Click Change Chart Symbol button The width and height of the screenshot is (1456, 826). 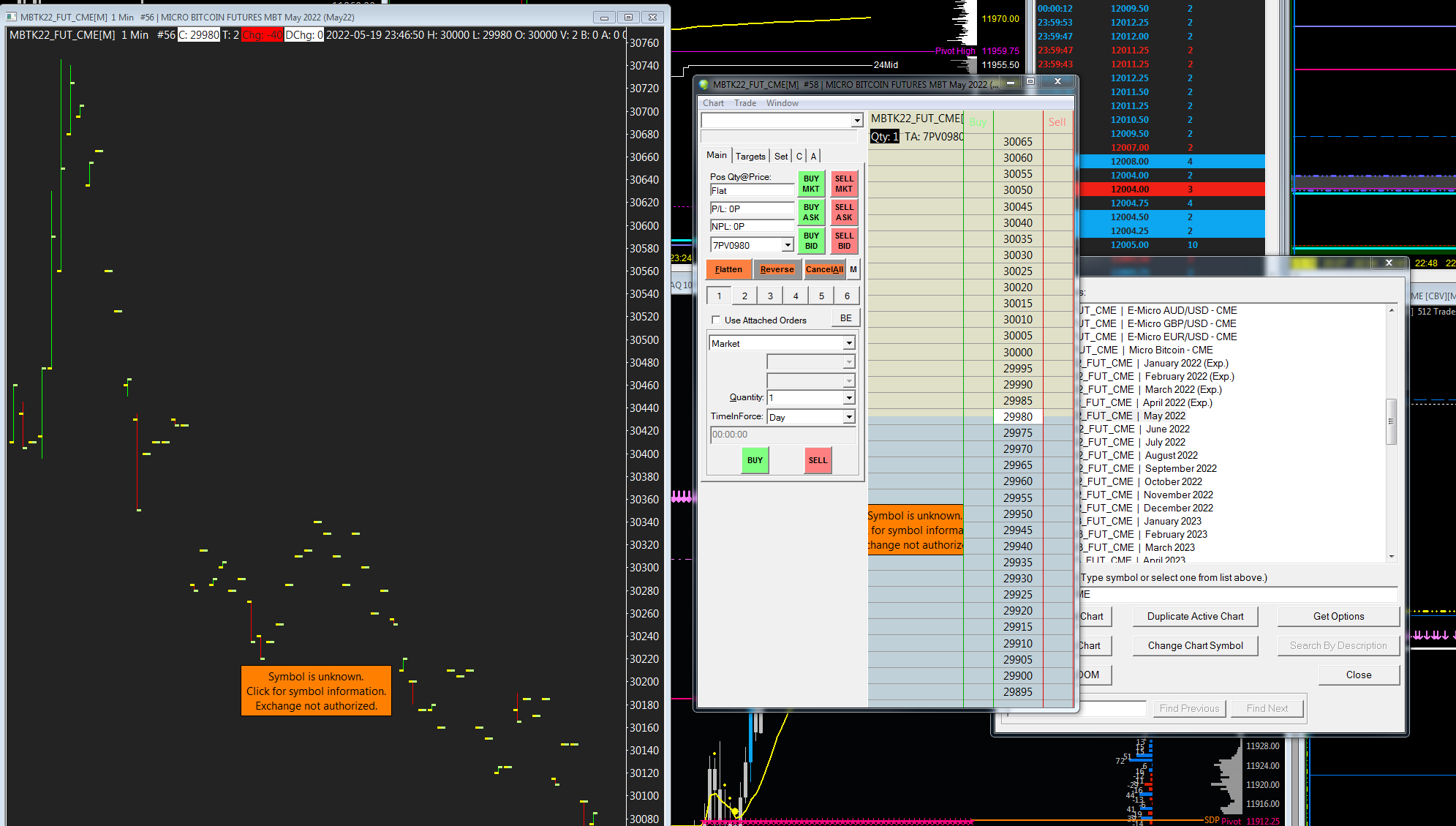pos(1195,645)
